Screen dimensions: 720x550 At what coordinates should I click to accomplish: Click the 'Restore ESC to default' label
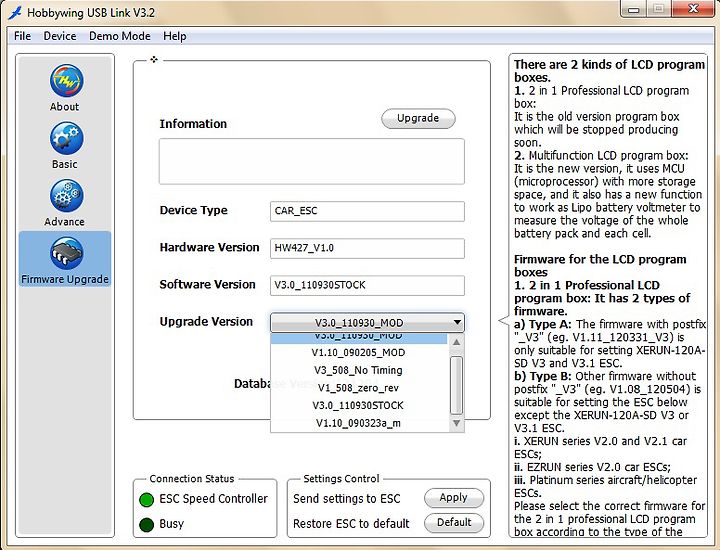point(351,523)
